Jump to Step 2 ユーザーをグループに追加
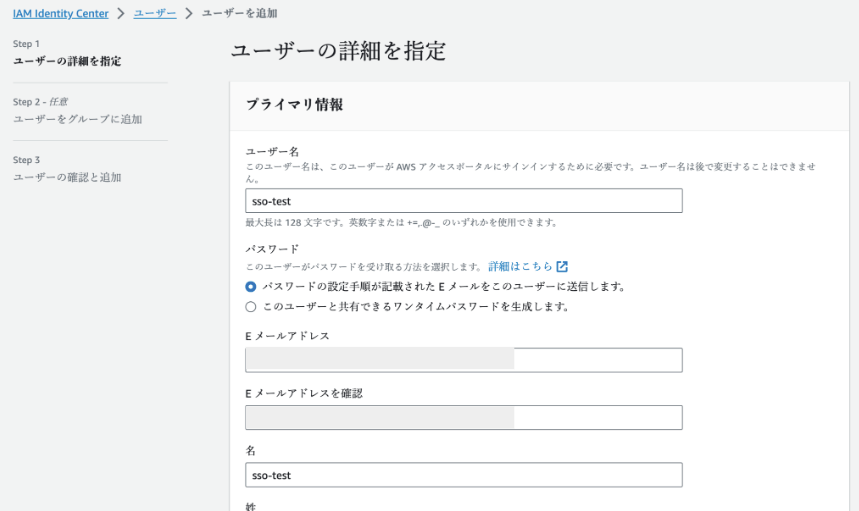The height and width of the screenshot is (511, 859). tap(77, 120)
